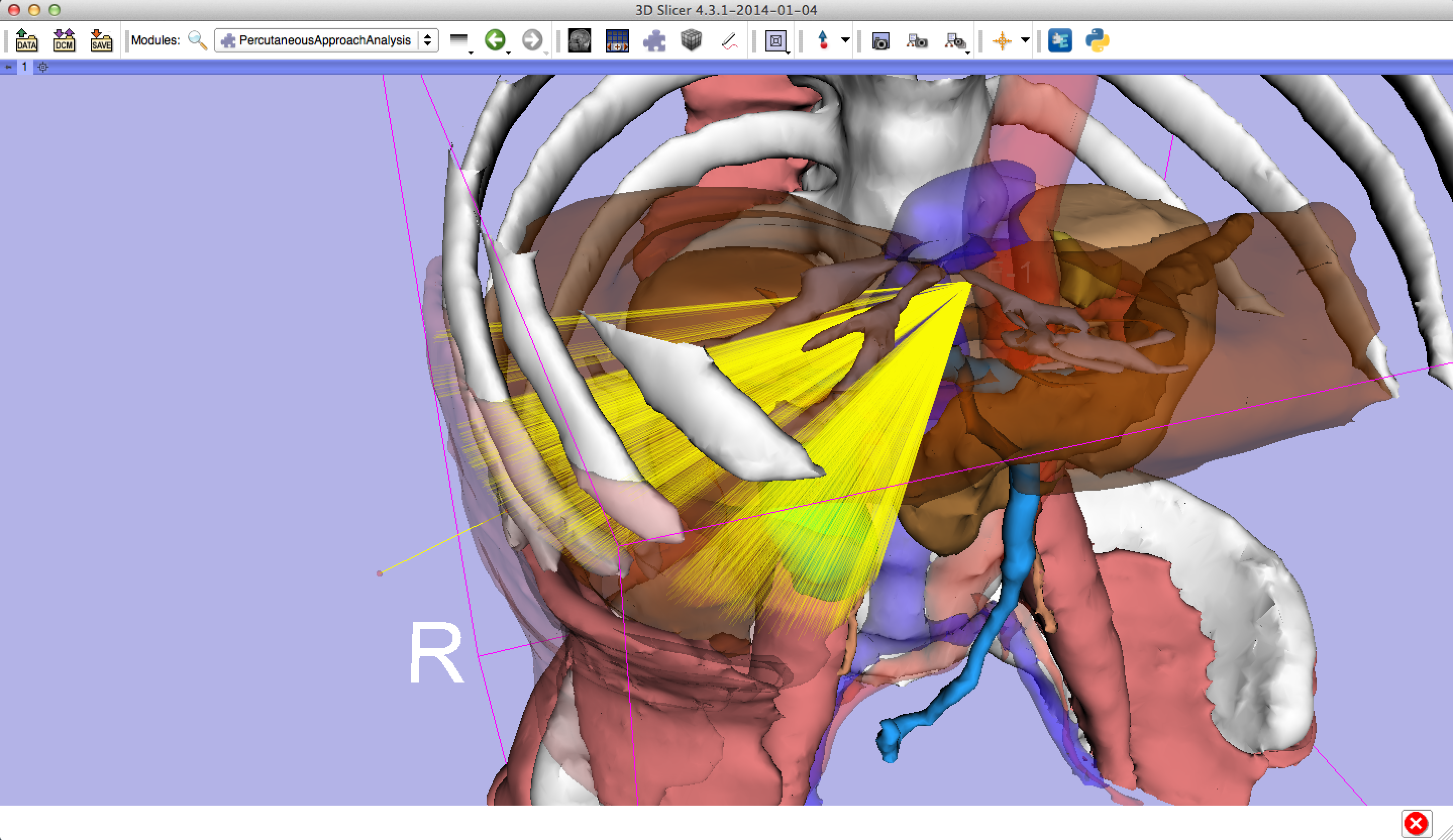The image size is (1453, 840).
Task: Toggle fiducial place mode arrow icon
Action: [x=823, y=40]
